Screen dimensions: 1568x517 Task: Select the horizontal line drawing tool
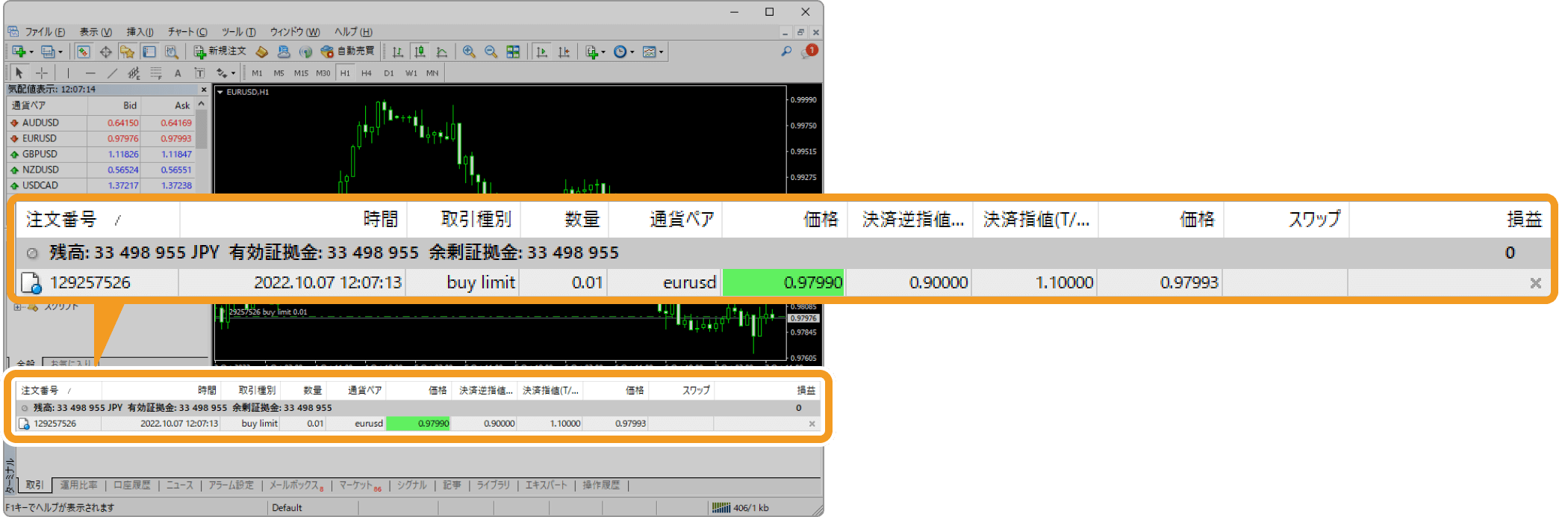90,72
